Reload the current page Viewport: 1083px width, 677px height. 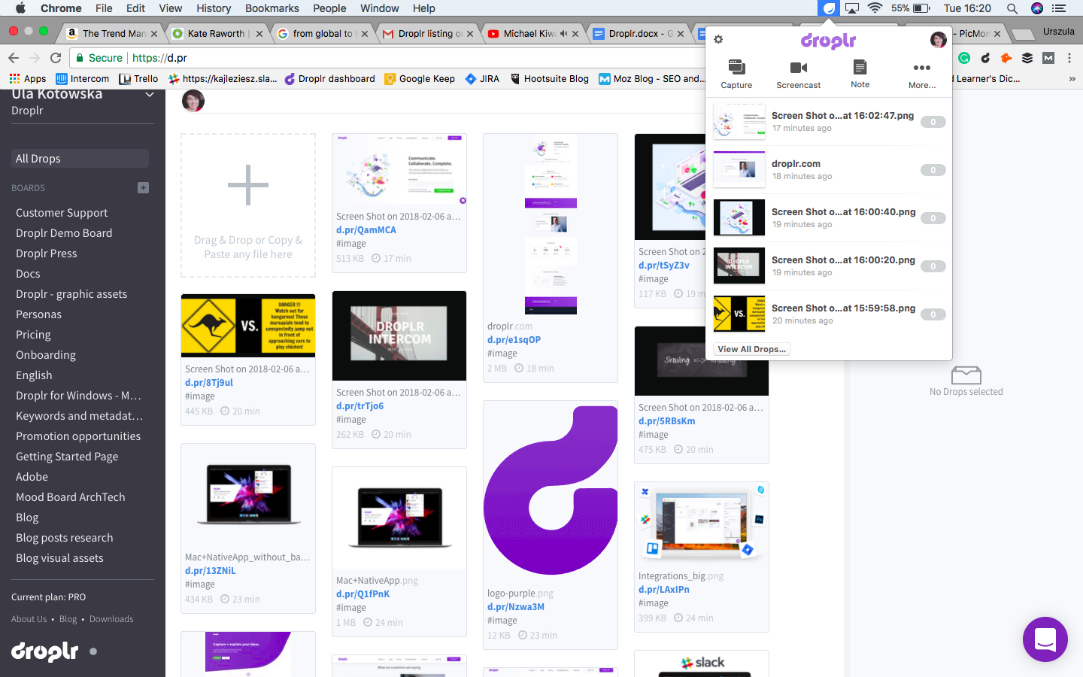(x=56, y=58)
